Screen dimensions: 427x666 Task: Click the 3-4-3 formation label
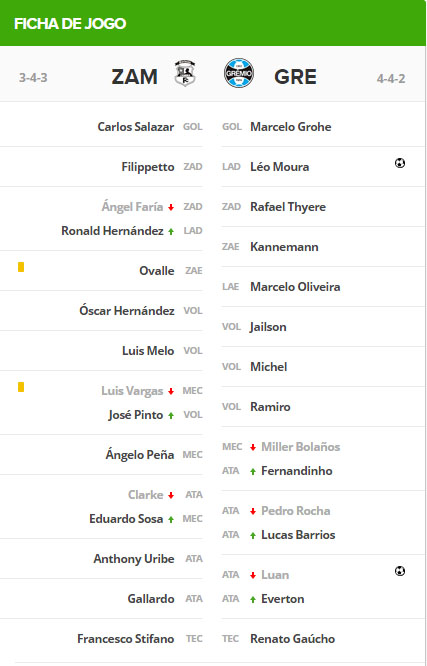tap(33, 78)
